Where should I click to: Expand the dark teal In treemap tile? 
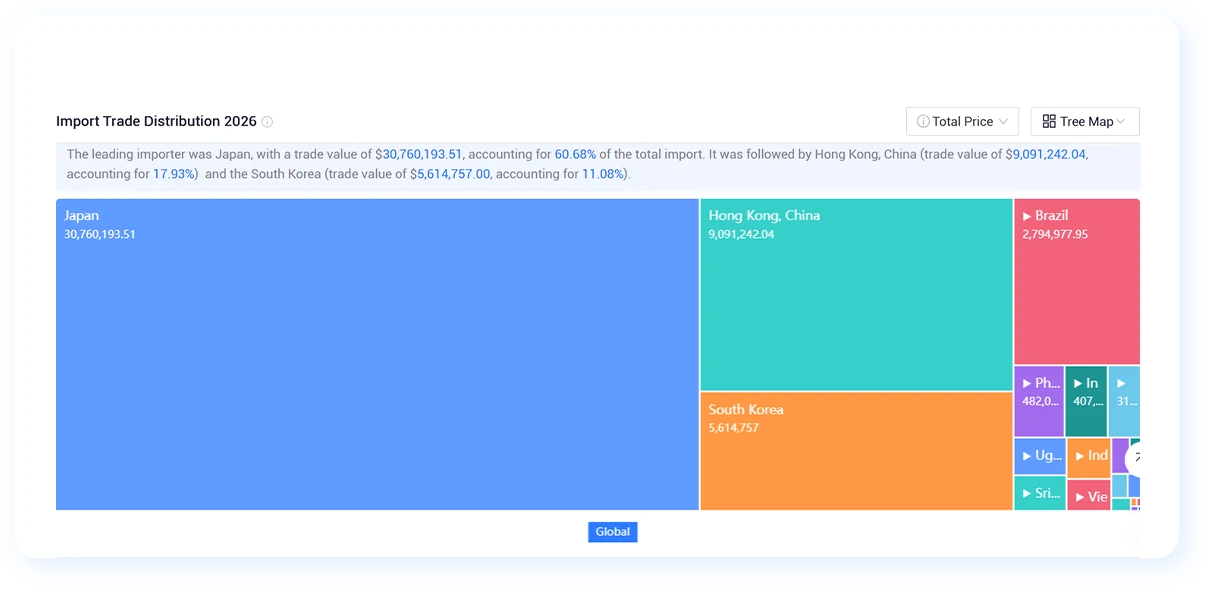click(x=1086, y=401)
